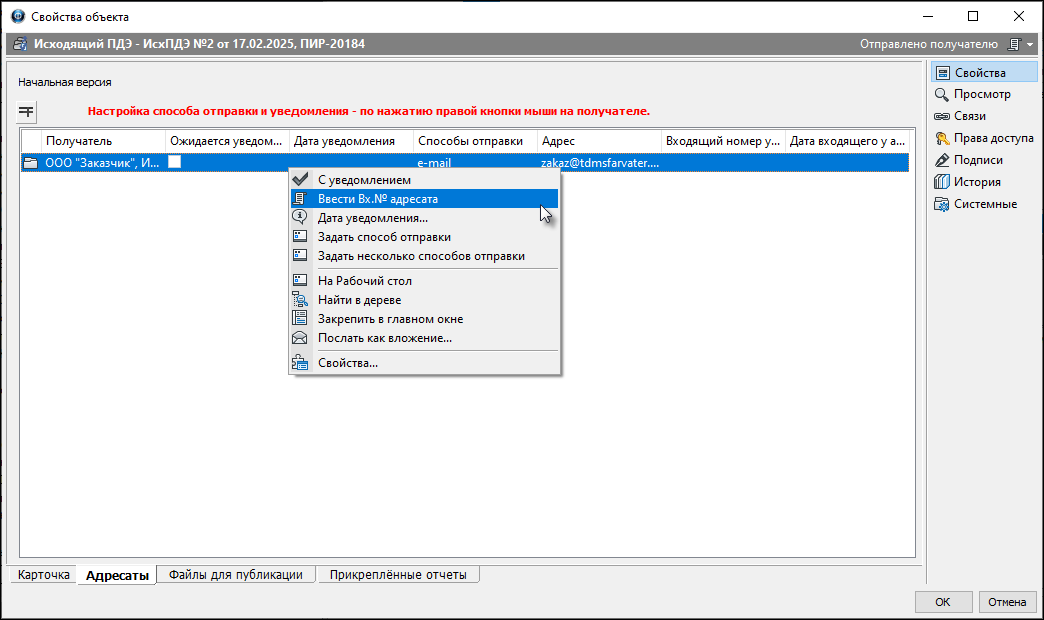Click the Дата уведомления column header

click(x=351, y=141)
